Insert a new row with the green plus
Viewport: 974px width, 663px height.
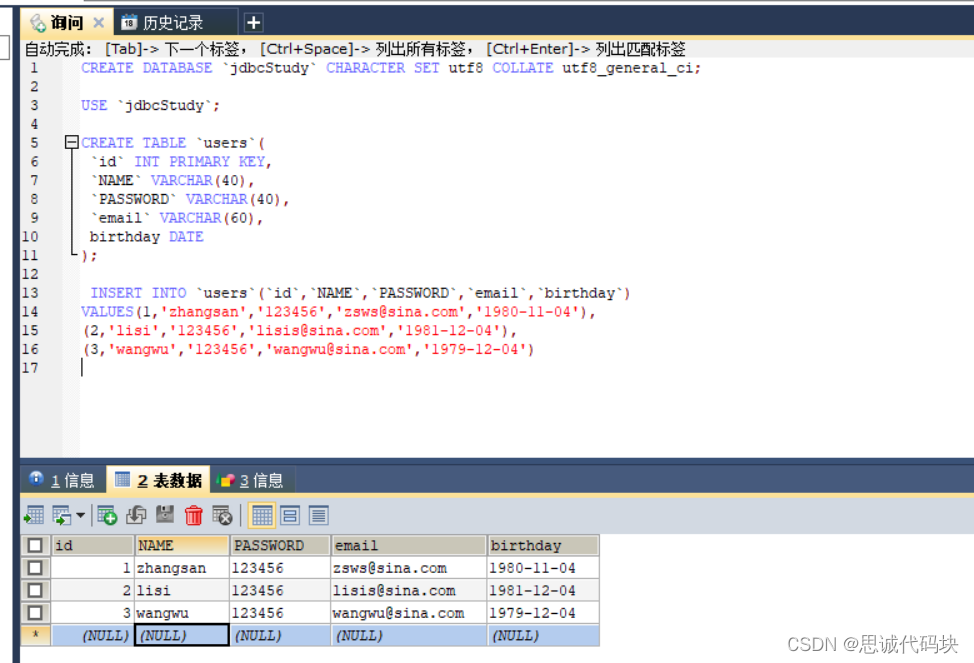click(107, 515)
